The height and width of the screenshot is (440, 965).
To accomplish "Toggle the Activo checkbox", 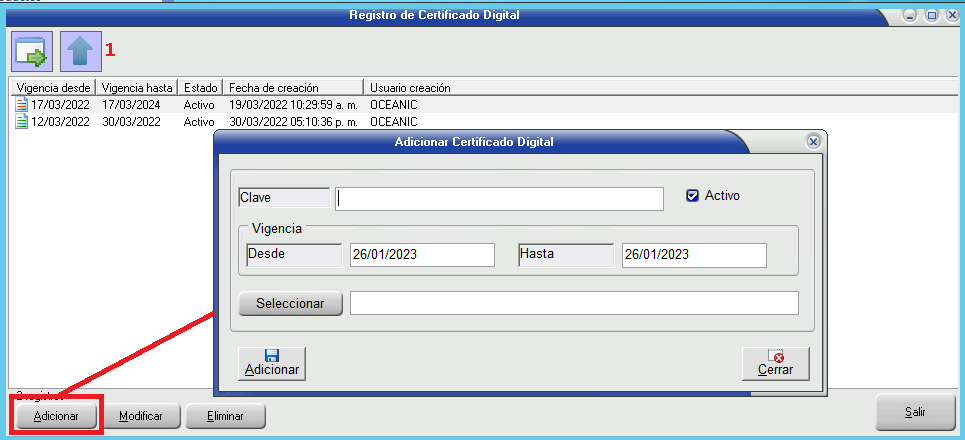I will 692,196.
